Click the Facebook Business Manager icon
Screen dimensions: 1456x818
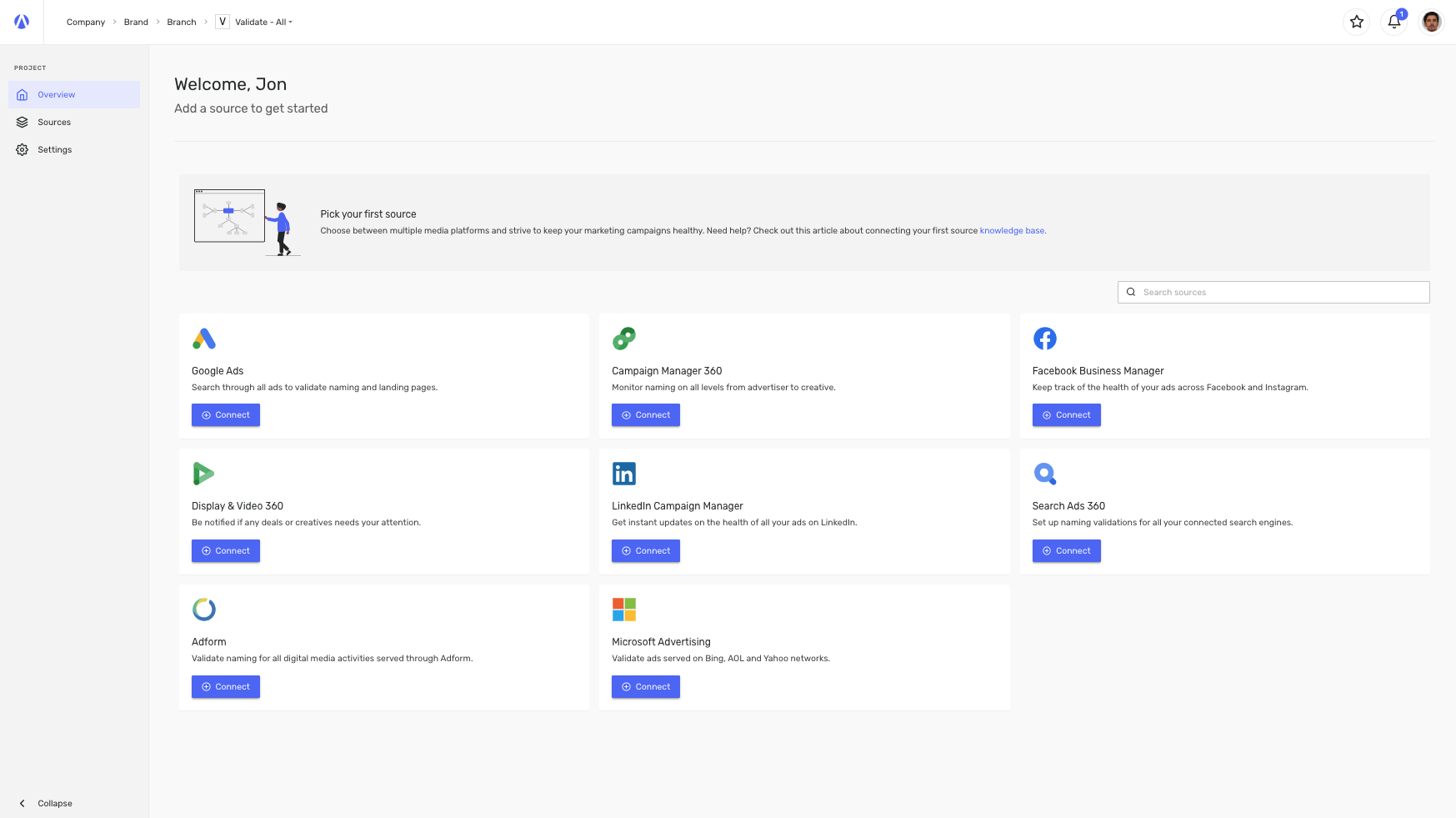coord(1045,339)
